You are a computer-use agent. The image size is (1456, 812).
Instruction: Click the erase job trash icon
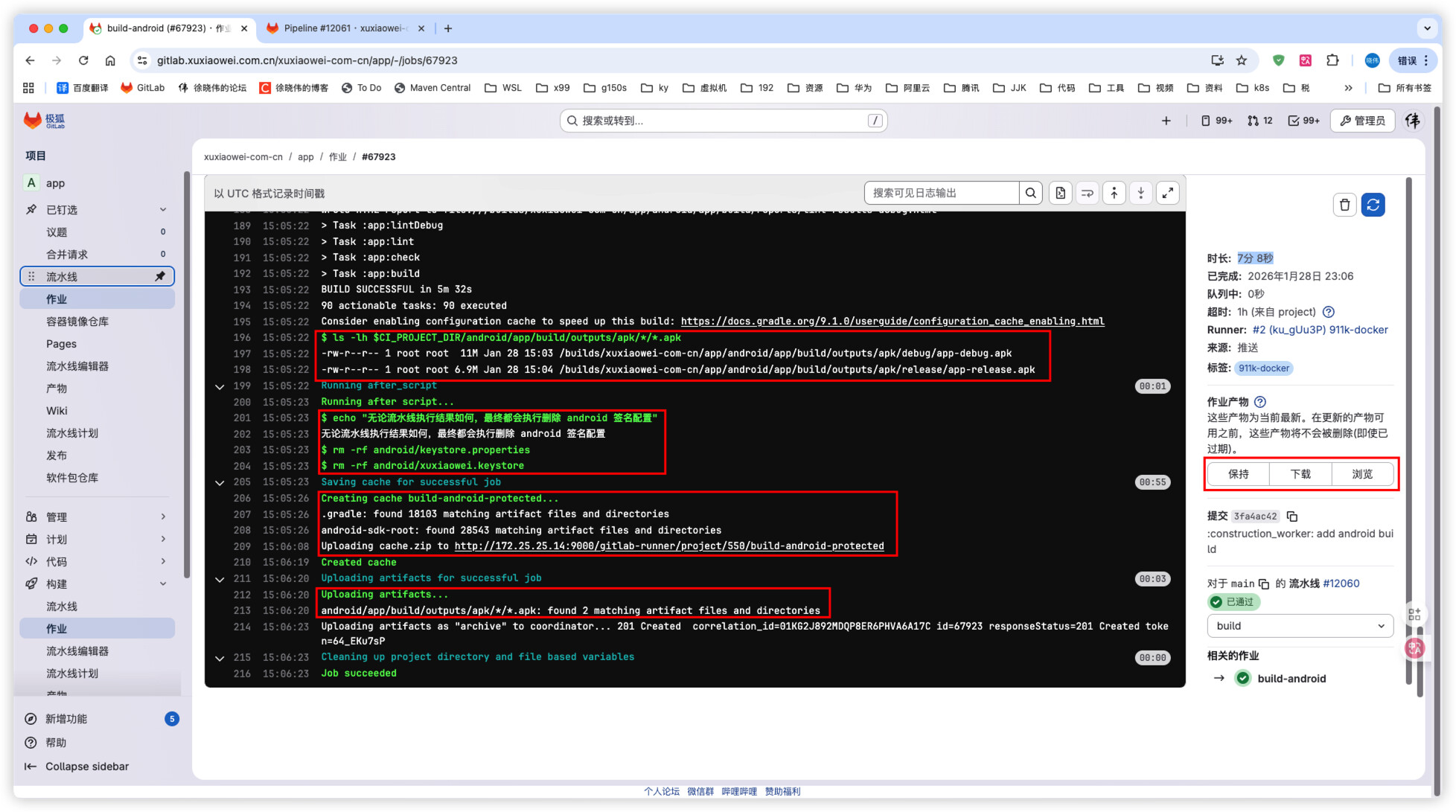1344,205
